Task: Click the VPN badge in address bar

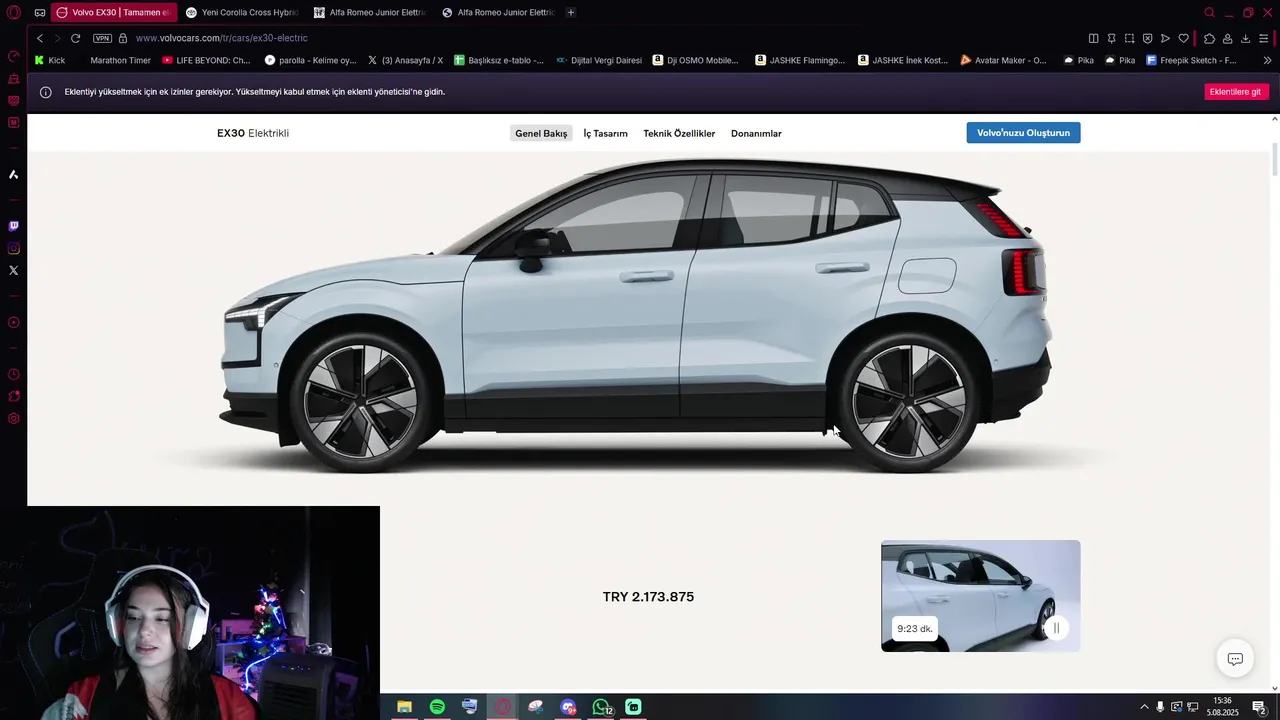Action: pyautogui.click(x=102, y=38)
